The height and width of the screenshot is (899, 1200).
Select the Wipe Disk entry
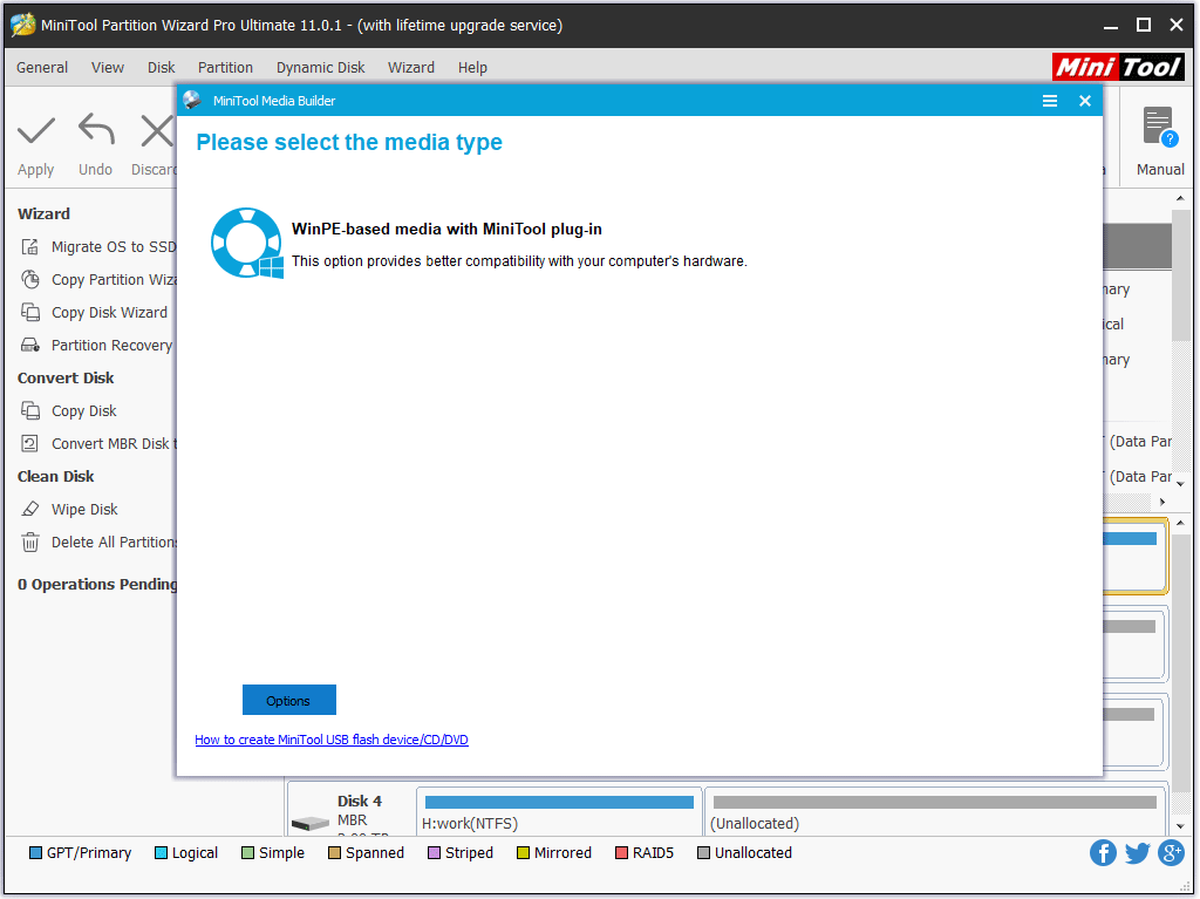(85, 509)
